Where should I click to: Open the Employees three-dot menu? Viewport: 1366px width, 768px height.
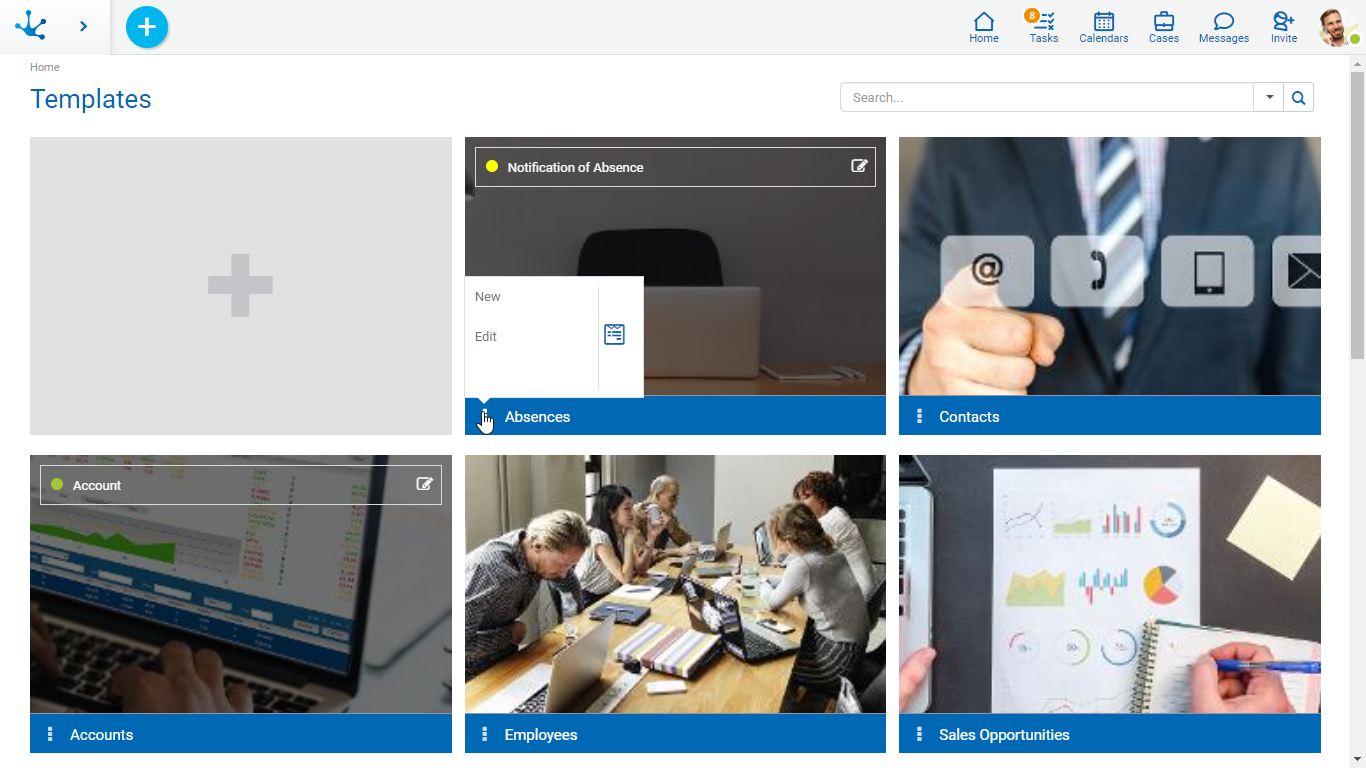(x=485, y=734)
